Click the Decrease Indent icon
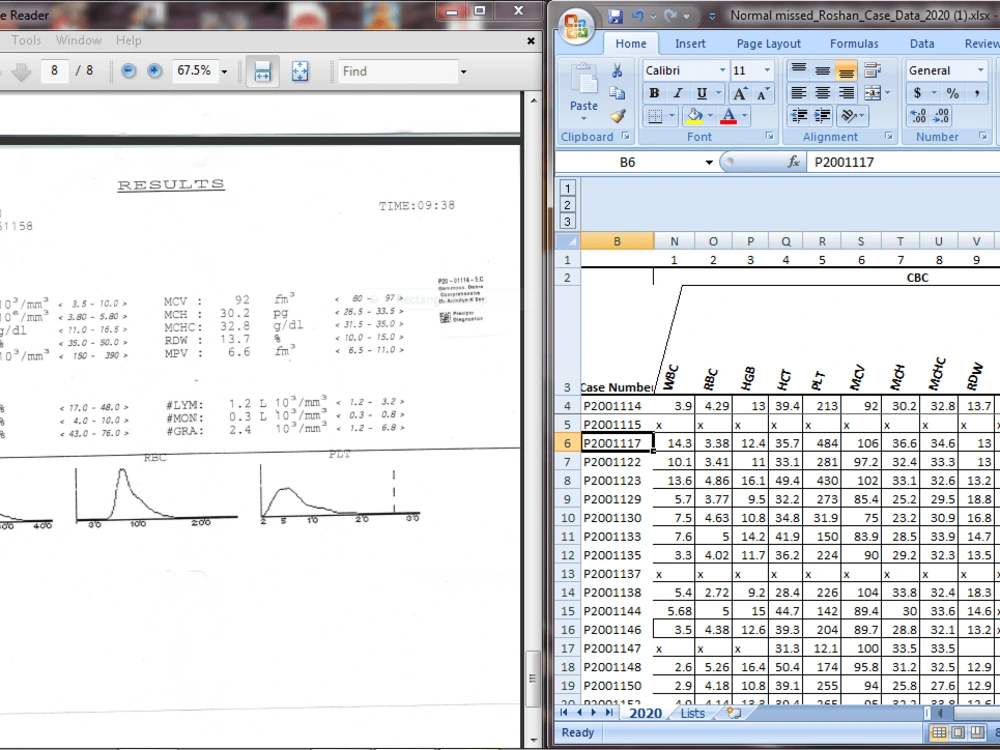The width and height of the screenshot is (1000, 750). (798, 115)
